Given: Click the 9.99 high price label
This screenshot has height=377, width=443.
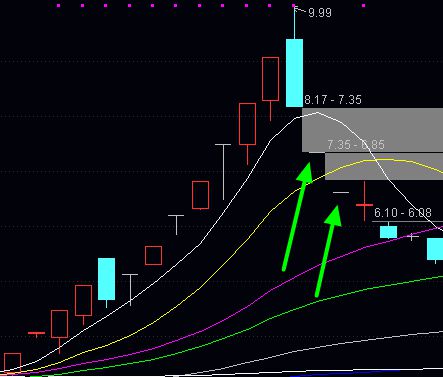Looking at the screenshot, I should (x=320, y=13).
